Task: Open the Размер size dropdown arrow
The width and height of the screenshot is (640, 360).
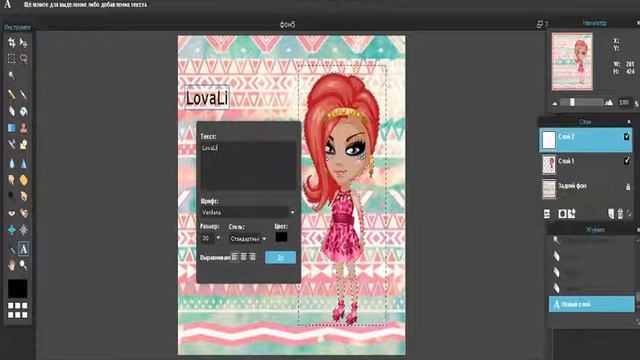Action: [218, 238]
